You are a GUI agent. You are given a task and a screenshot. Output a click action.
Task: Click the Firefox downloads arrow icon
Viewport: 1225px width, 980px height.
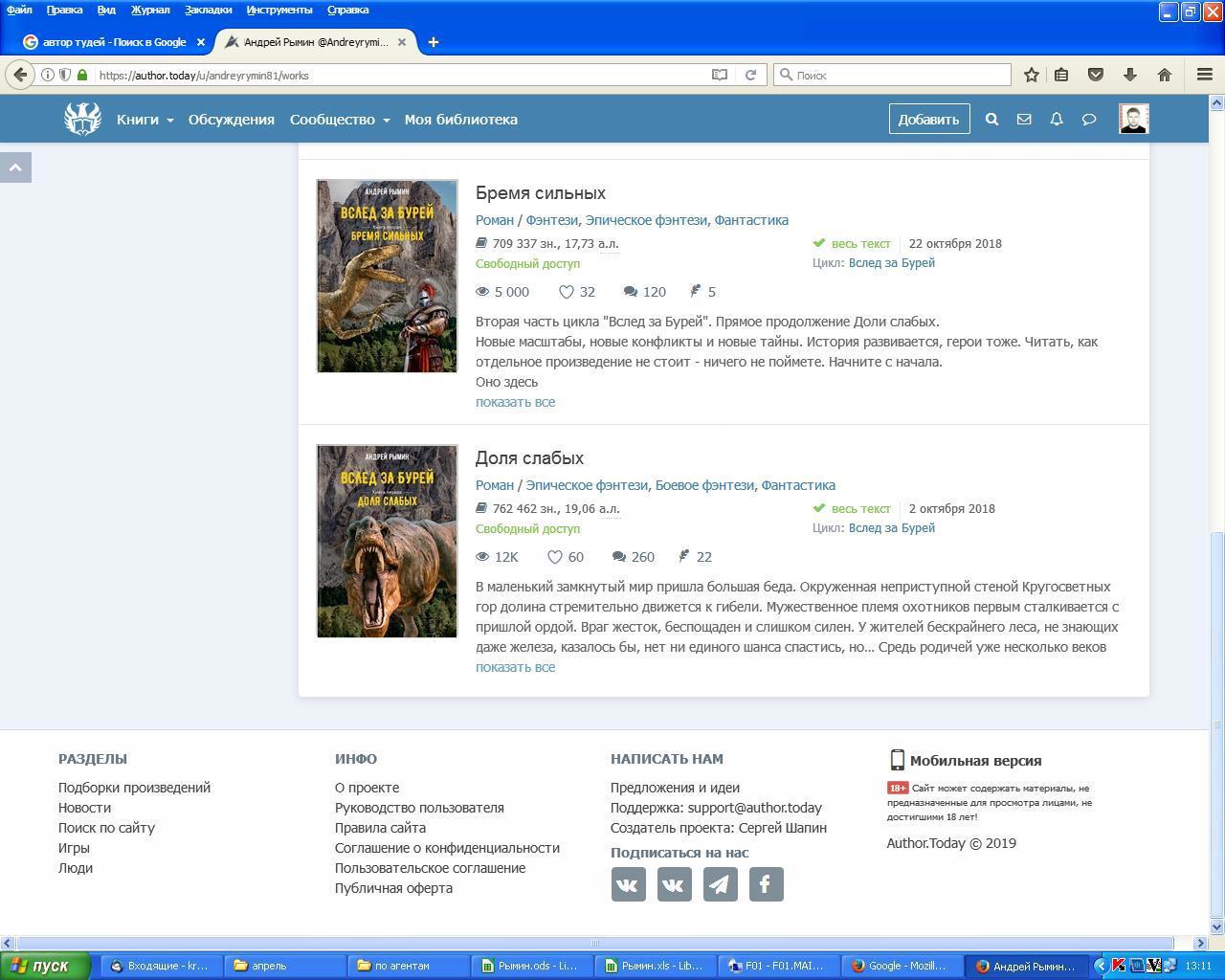1130,75
